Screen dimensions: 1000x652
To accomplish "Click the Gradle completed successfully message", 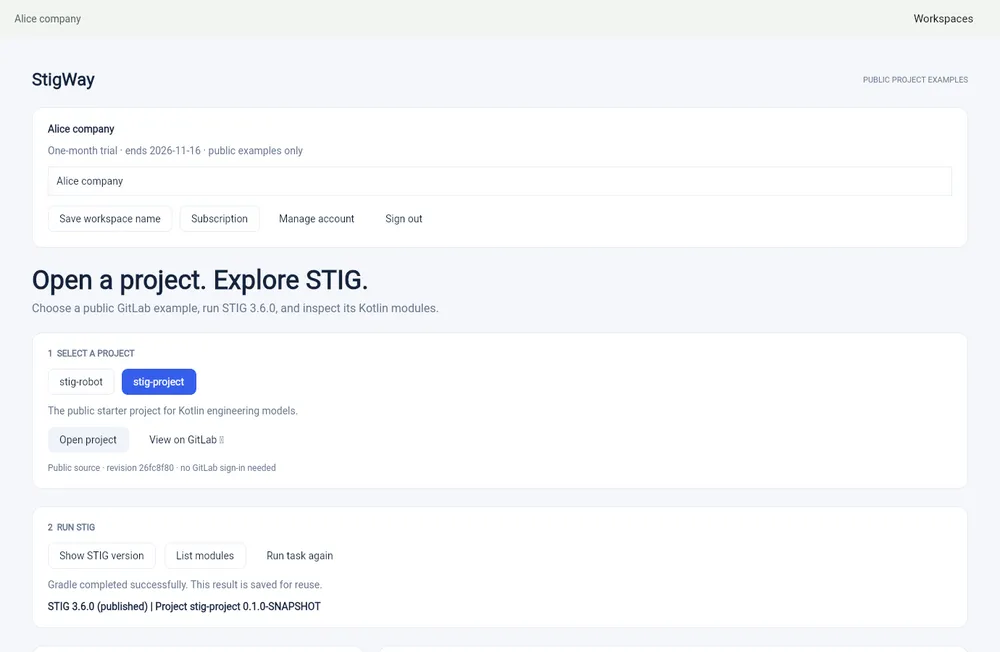I will click(185, 584).
